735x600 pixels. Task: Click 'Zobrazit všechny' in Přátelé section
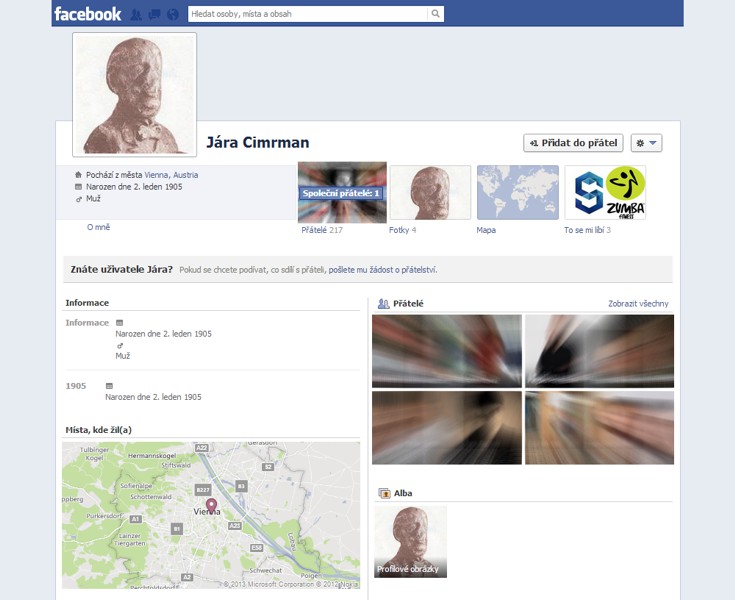[x=638, y=304]
